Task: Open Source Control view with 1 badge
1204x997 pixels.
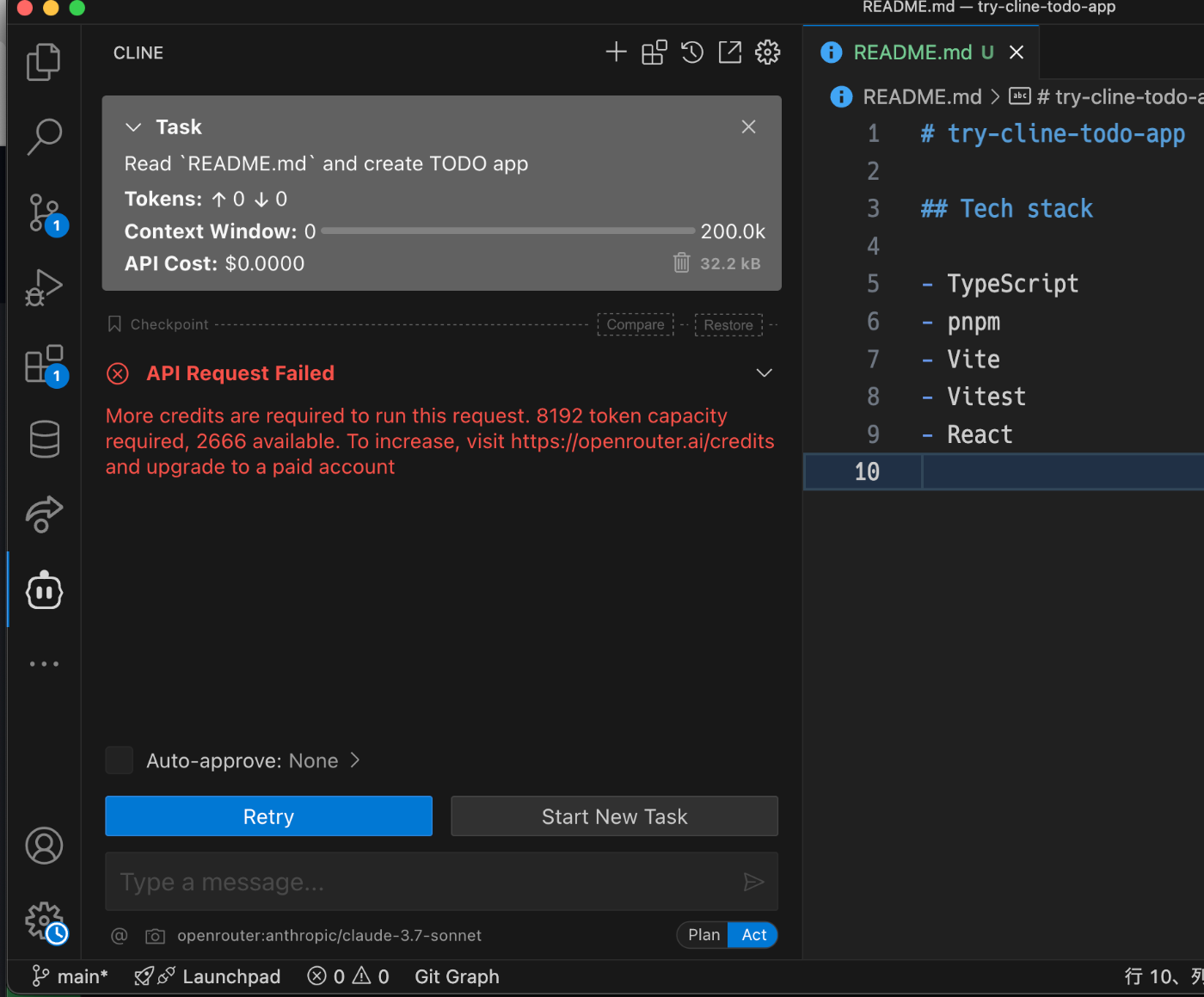Action: pyautogui.click(x=44, y=213)
